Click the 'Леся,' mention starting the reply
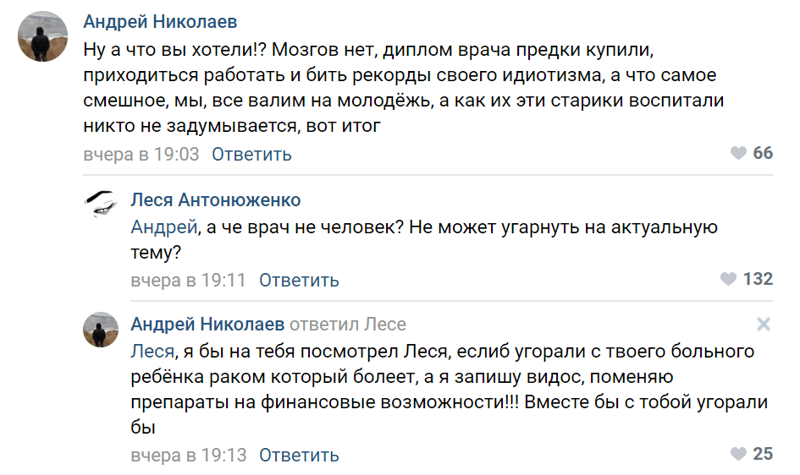The width and height of the screenshot is (800, 475). (x=154, y=352)
